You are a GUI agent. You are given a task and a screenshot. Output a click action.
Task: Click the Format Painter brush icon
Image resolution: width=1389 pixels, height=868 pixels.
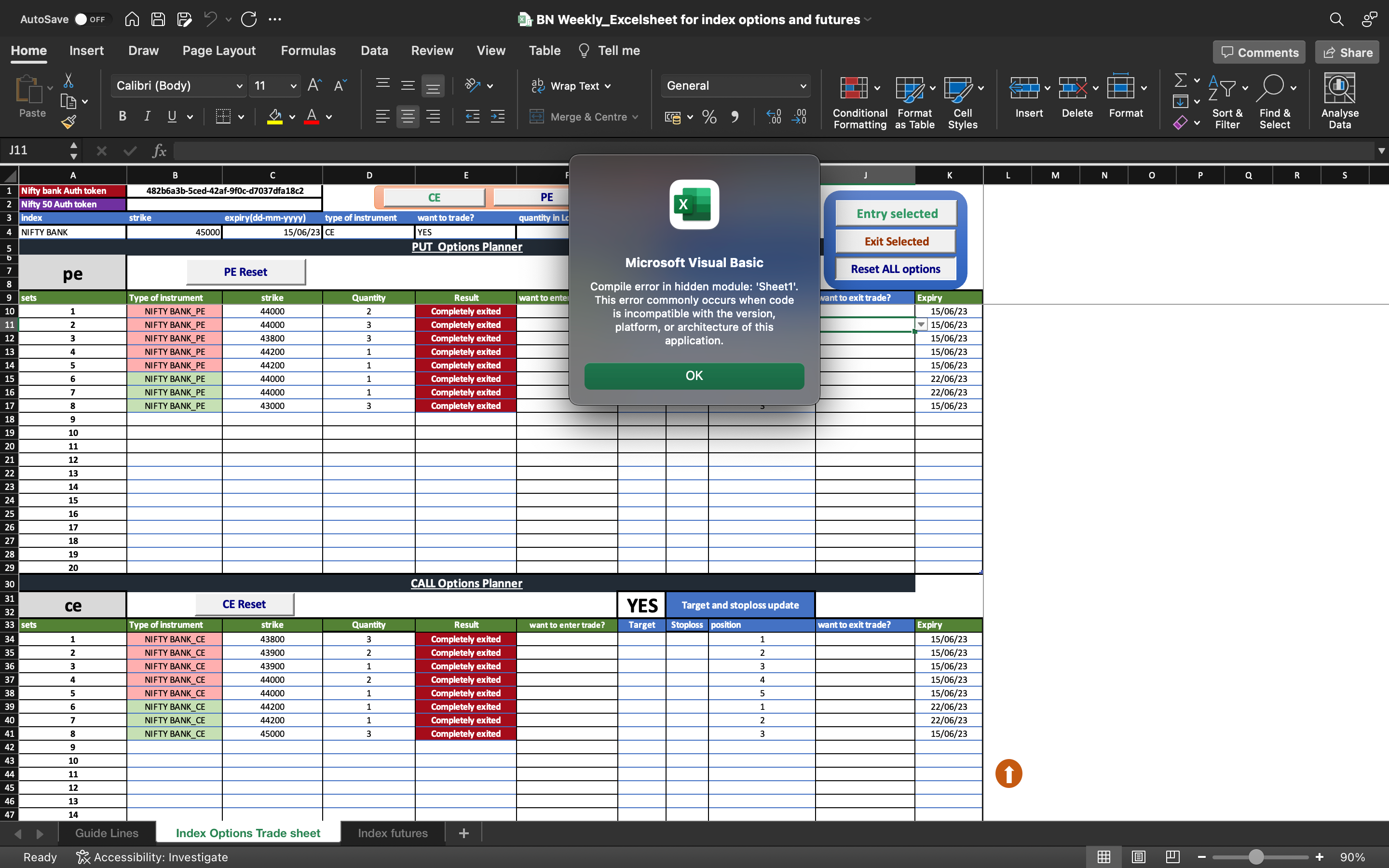(68, 122)
